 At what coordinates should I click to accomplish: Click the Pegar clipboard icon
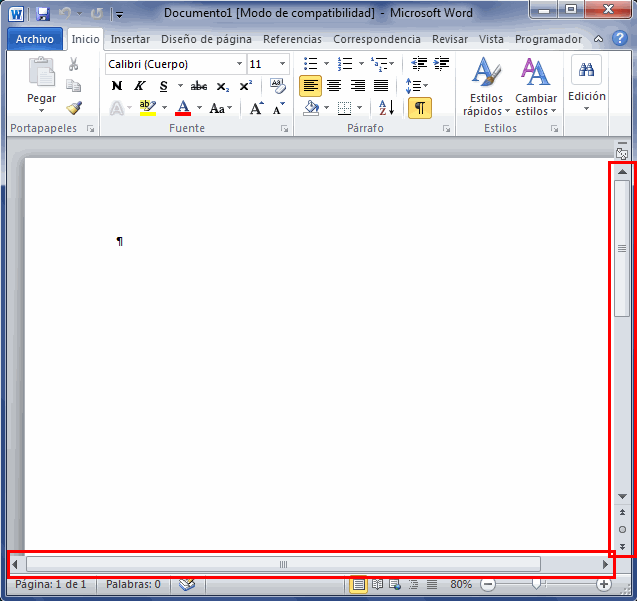(x=41, y=72)
